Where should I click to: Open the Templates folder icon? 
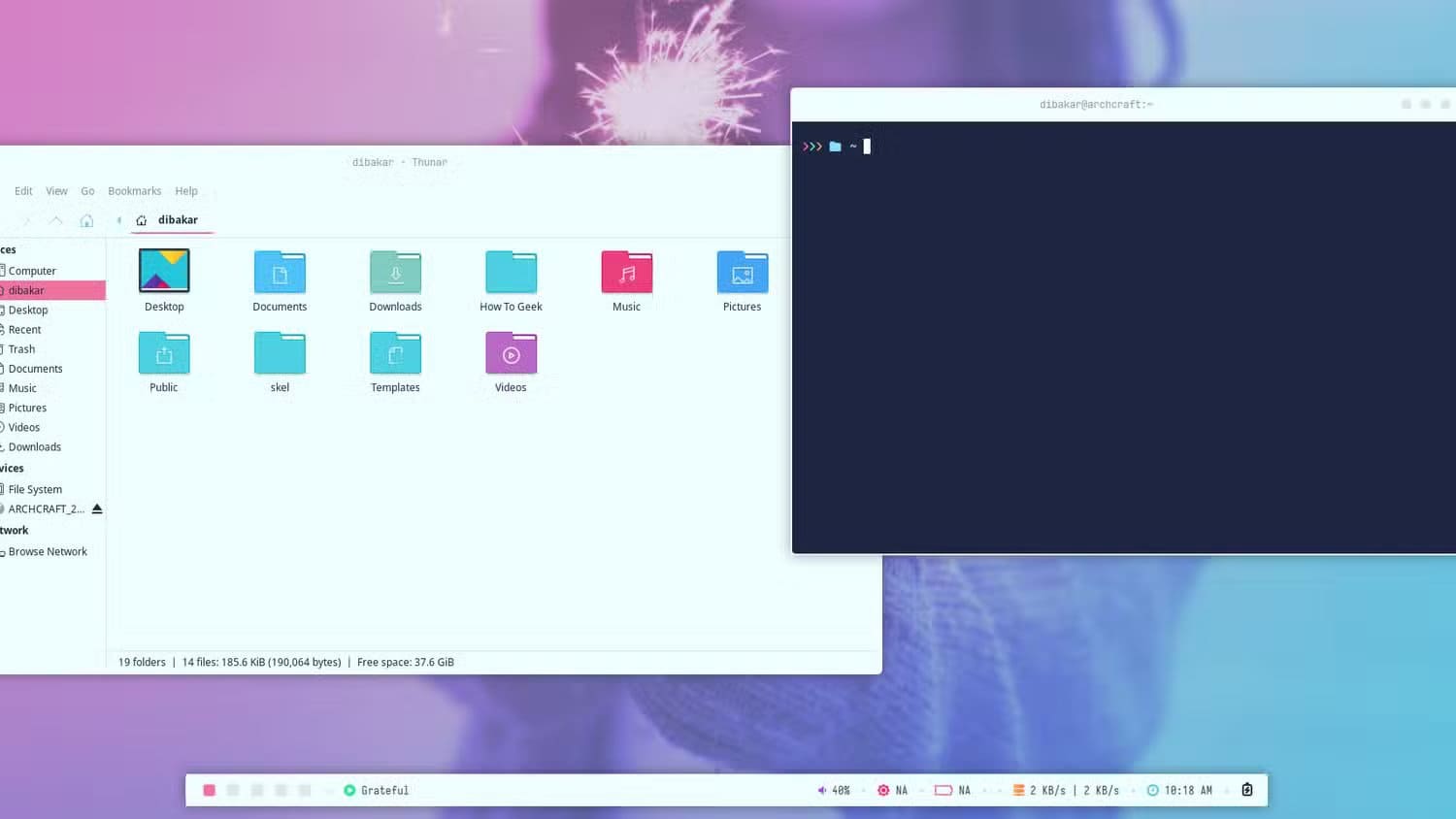click(x=395, y=352)
